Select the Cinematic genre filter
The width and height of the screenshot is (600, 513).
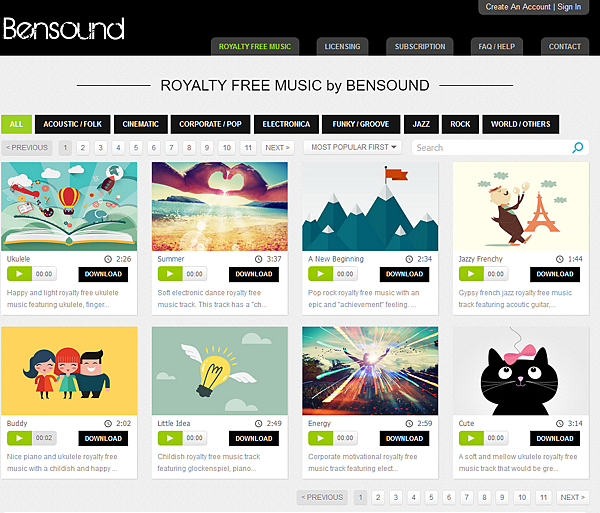[140, 124]
